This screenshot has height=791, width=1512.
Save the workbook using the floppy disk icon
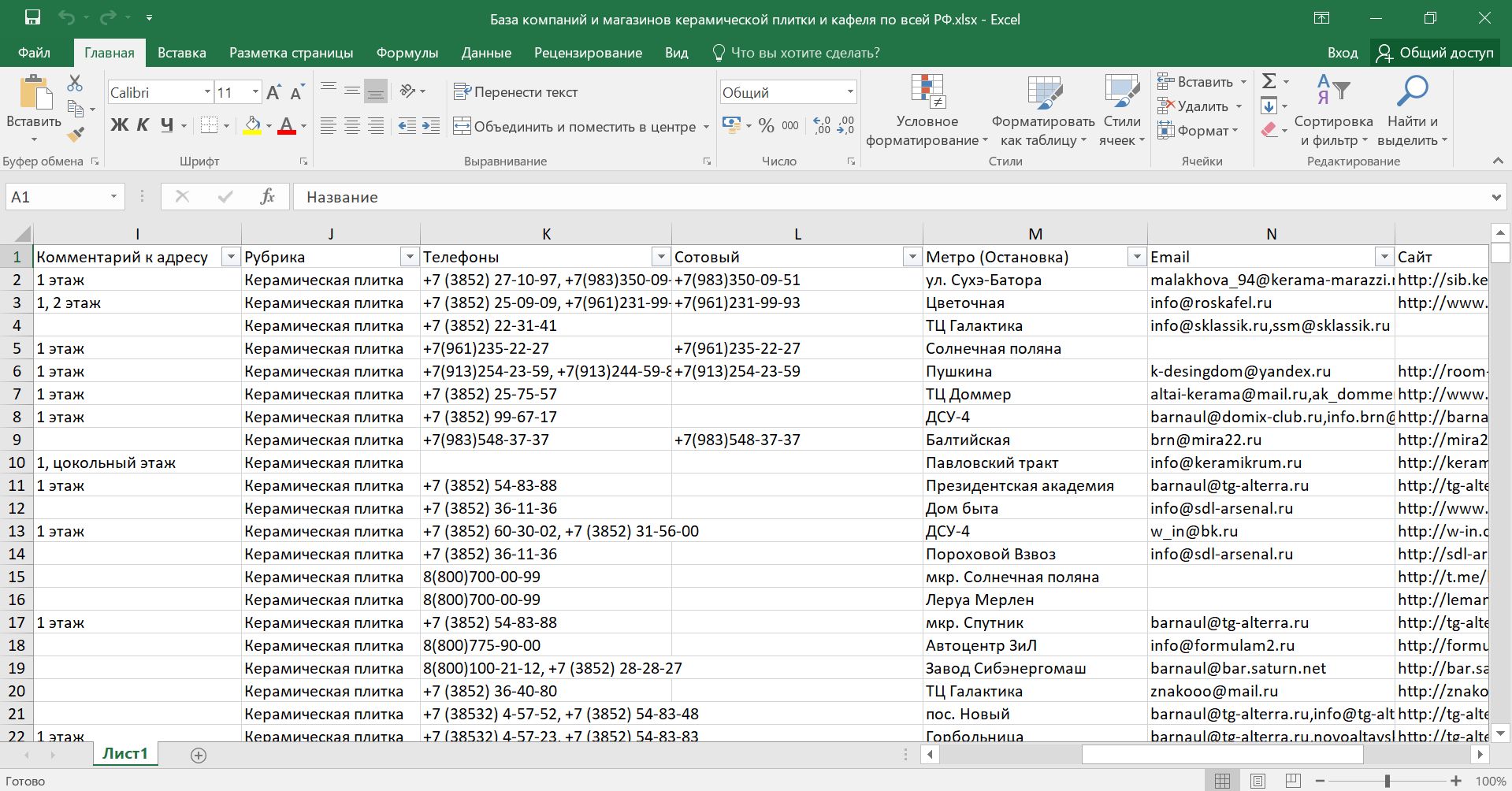[32, 18]
